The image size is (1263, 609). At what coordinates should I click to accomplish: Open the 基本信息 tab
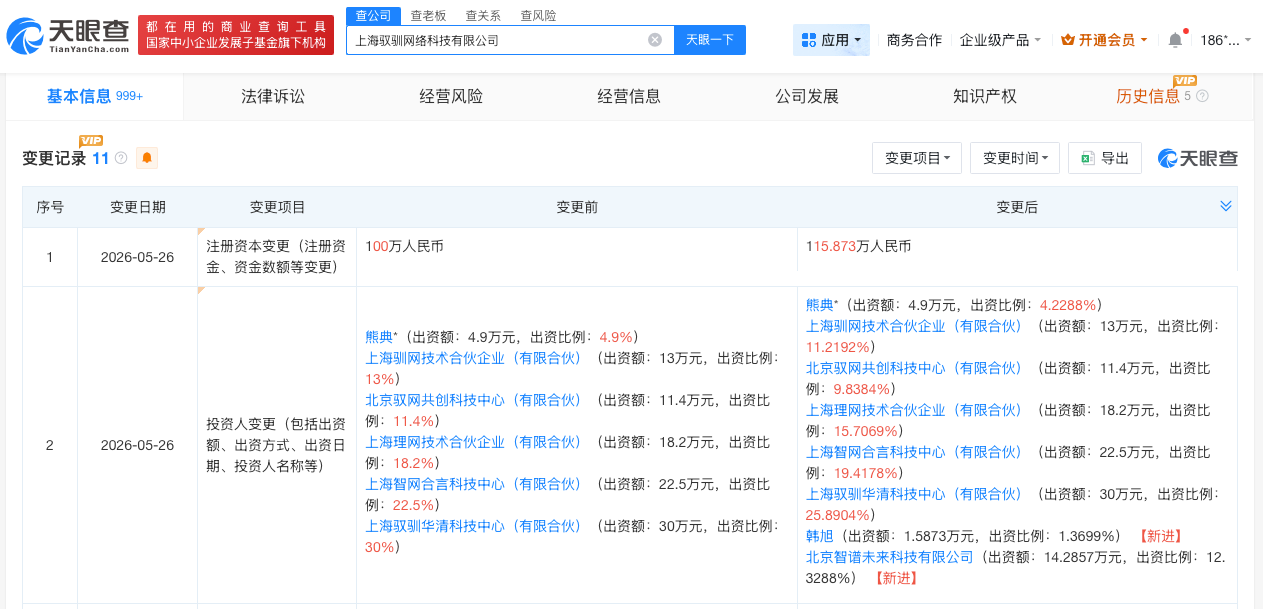coord(95,96)
